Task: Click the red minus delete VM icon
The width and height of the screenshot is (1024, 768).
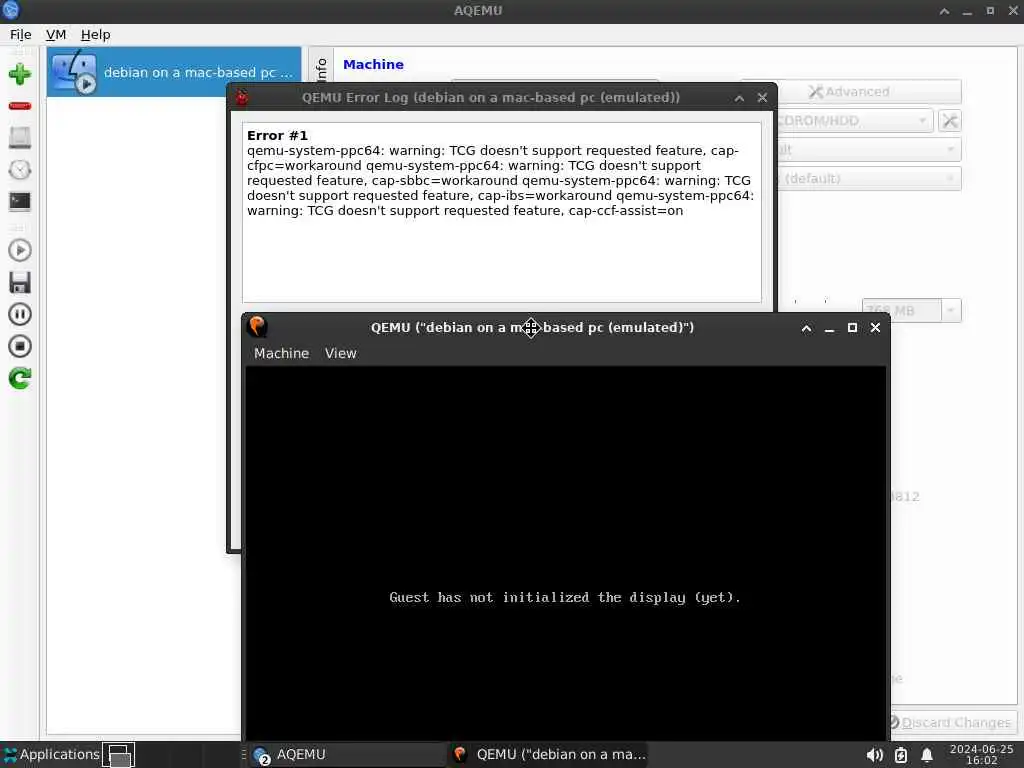Action: pyautogui.click(x=20, y=106)
